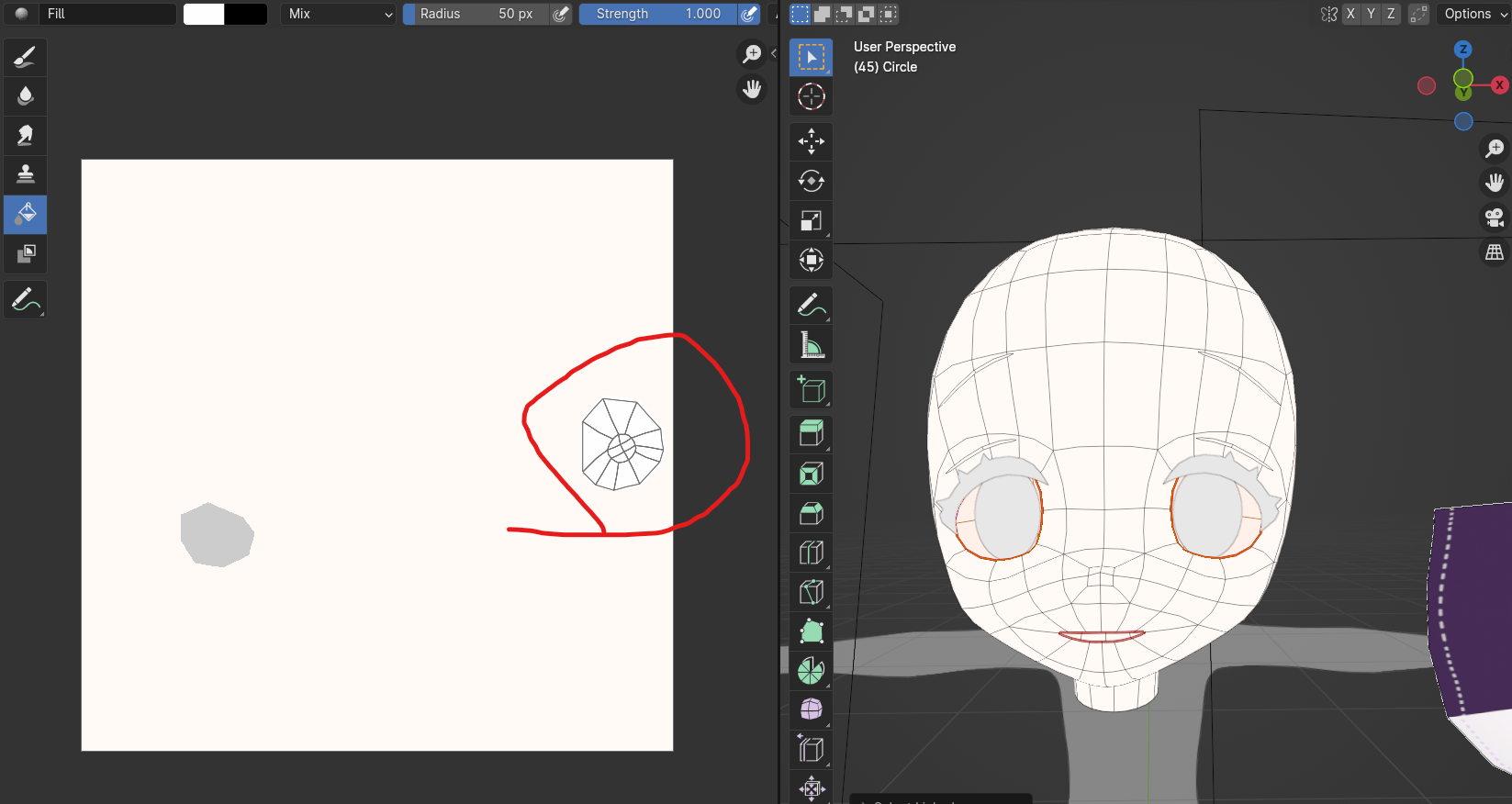The height and width of the screenshot is (804, 1512).
Task: Select the Annotate tool in 3D viewport
Action: coord(812,305)
